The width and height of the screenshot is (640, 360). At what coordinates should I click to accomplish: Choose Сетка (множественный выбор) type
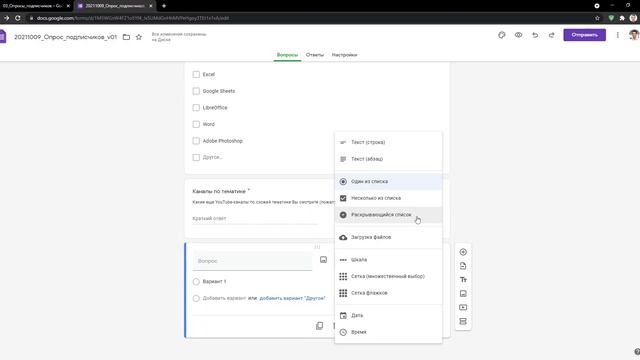[388, 276]
